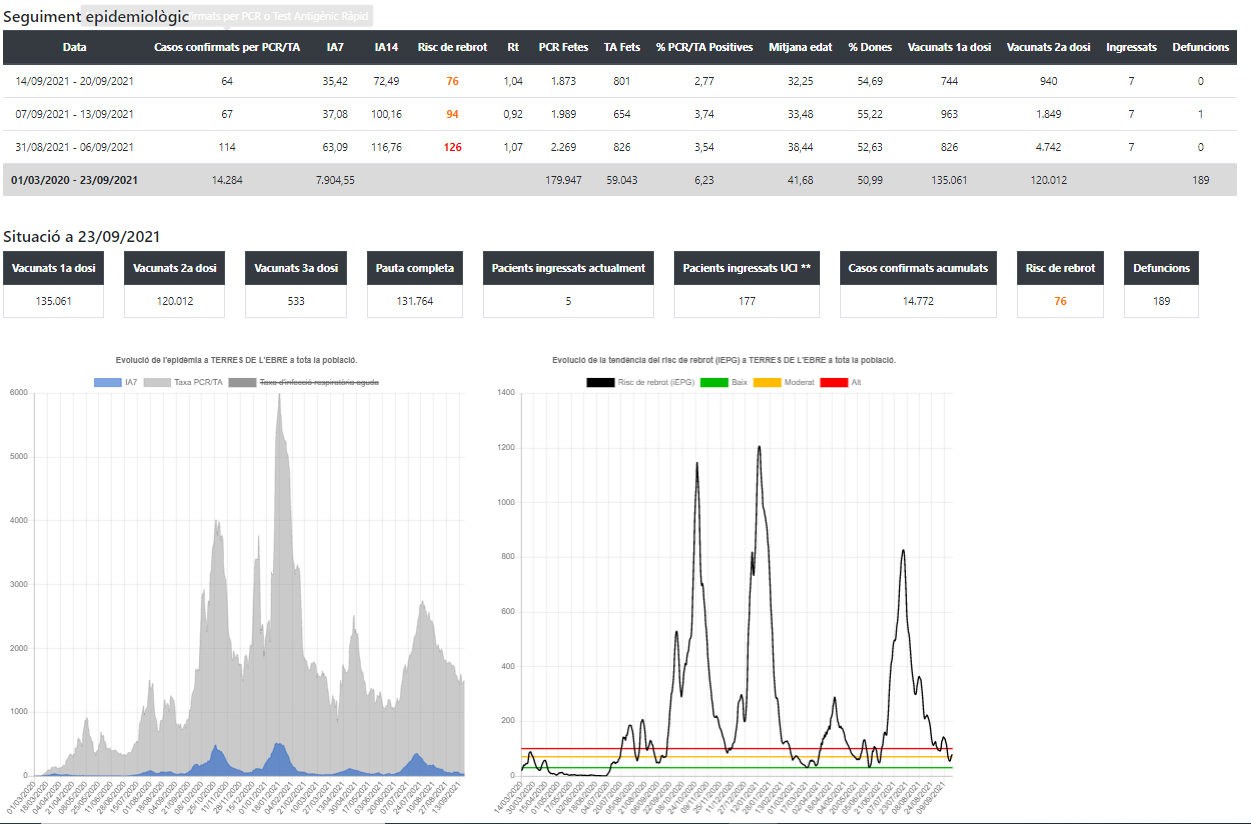Click the TA Fets column header
1251x824 pixels.
coord(622,47)
